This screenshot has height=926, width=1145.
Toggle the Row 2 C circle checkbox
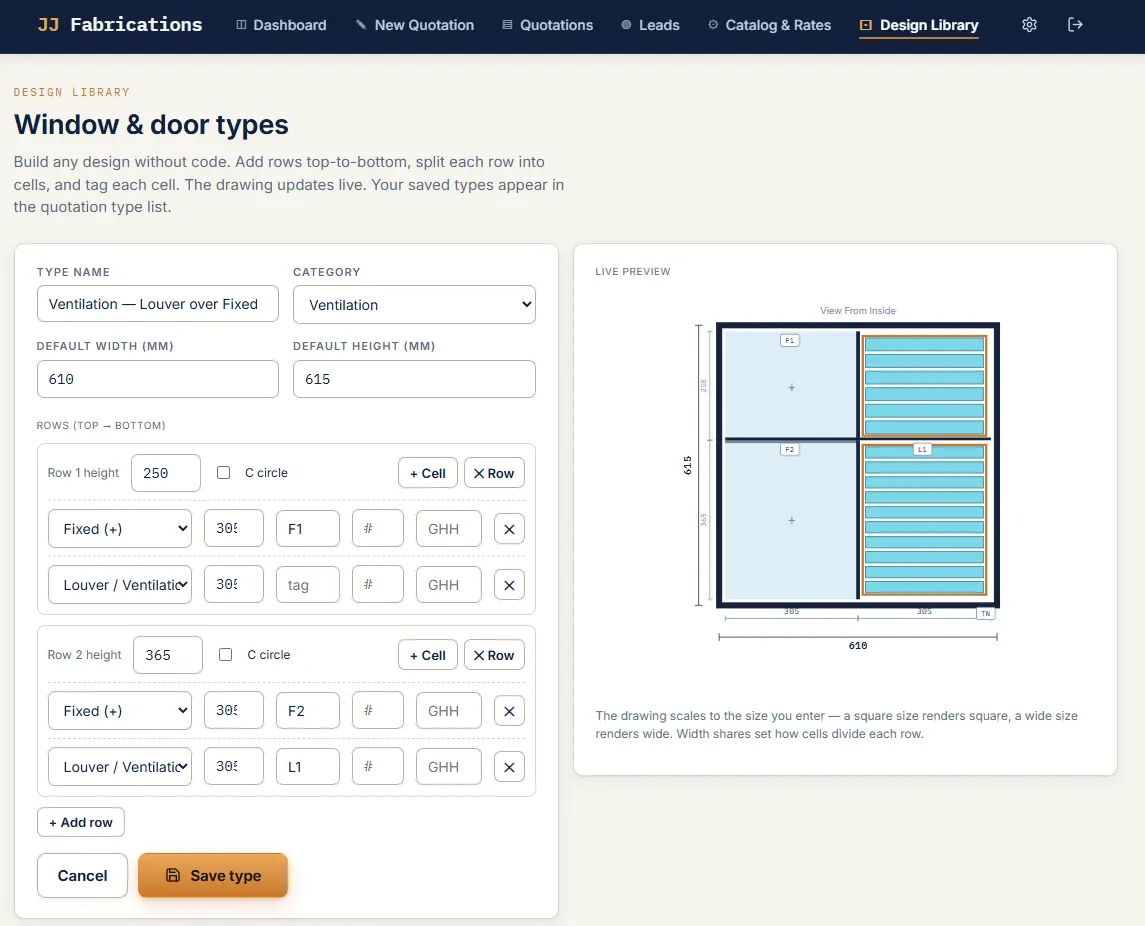pyautogui.click(x=226, y=654)
